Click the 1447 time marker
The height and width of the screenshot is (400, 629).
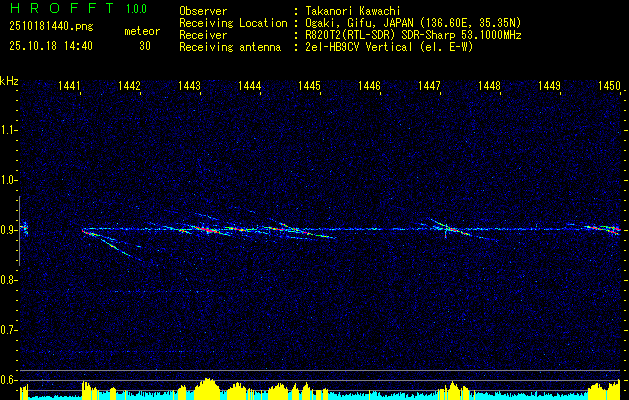429,85
